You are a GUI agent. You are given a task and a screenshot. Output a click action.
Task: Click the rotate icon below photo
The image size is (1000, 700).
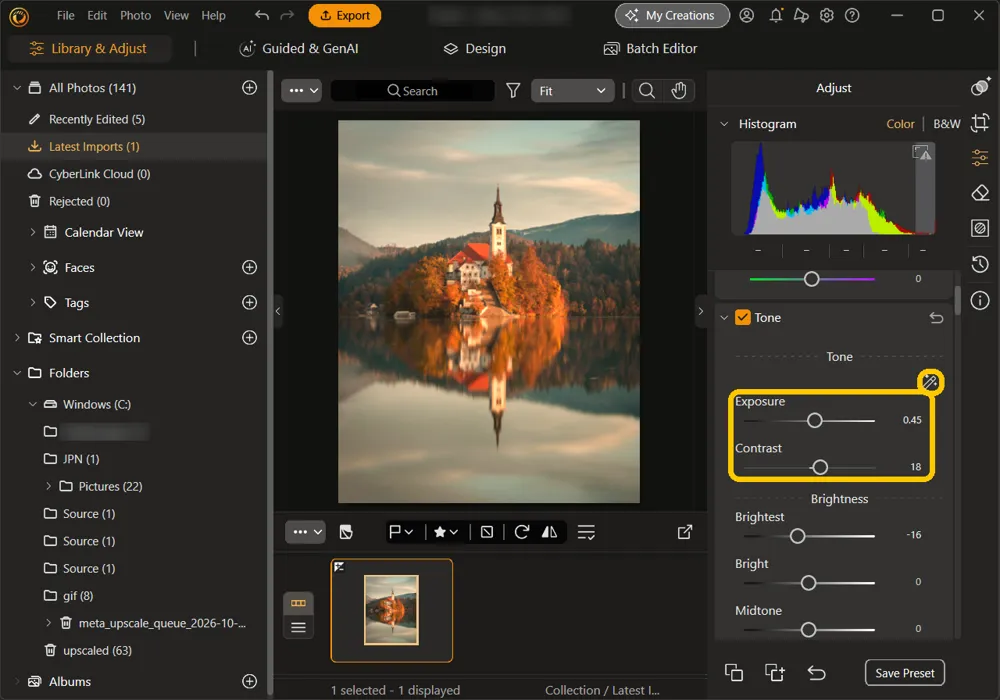(522, 532)
